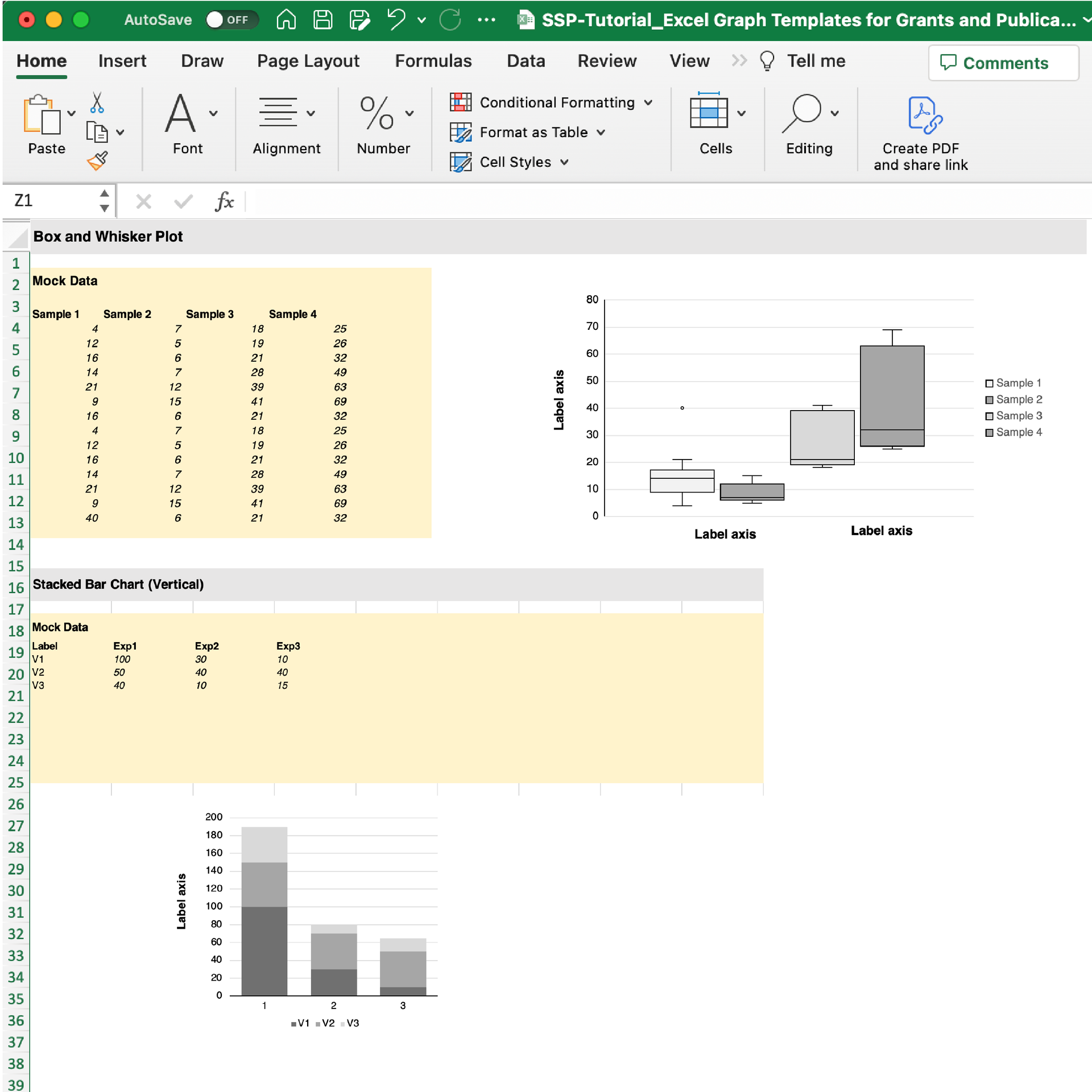Click the Save floppy disk icon
Image resolution: width=1092 pixels, height=1092 pixels.
point(322,20)
